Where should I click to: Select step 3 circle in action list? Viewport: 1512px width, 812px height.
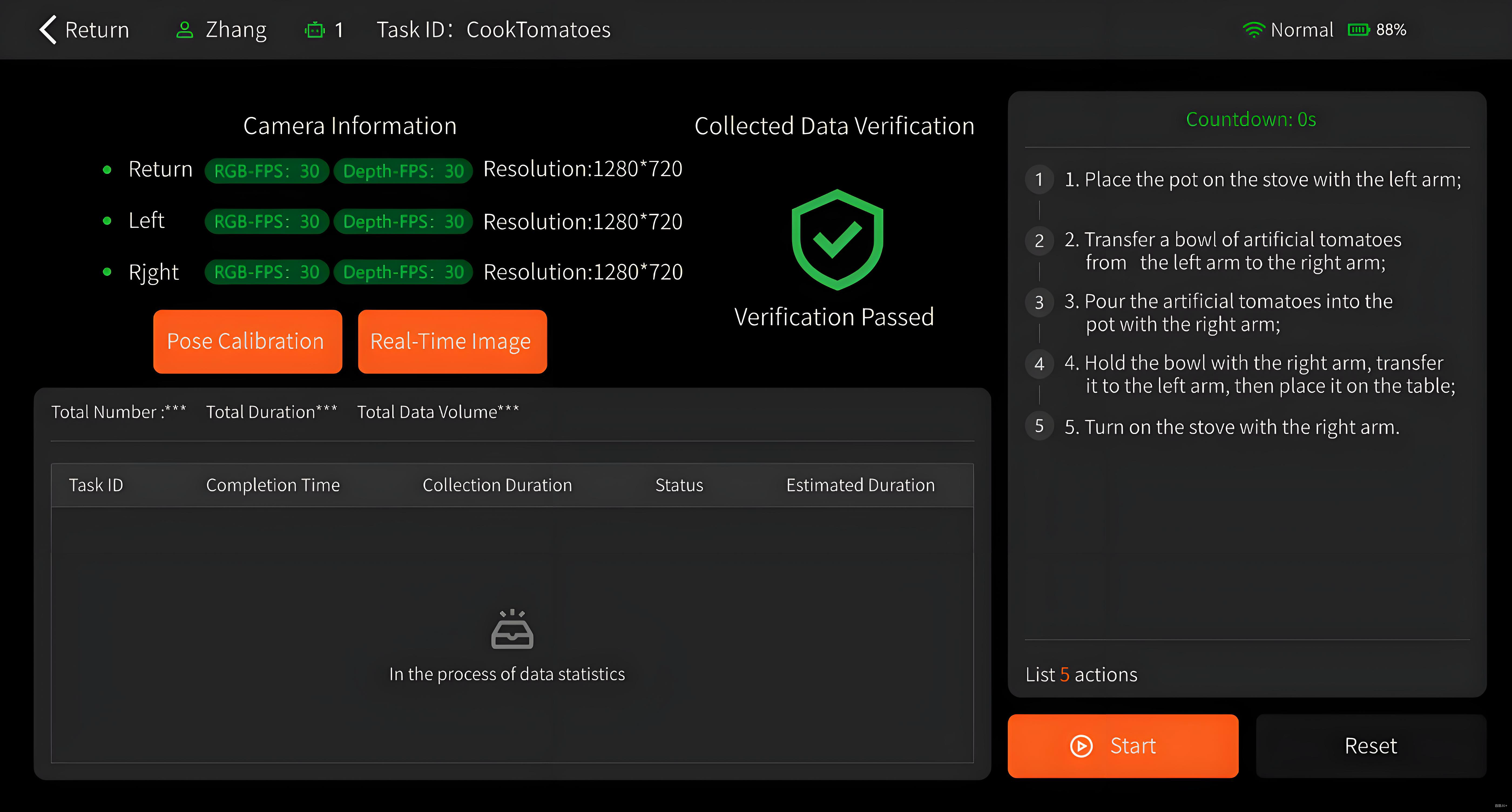[1039, 303]
